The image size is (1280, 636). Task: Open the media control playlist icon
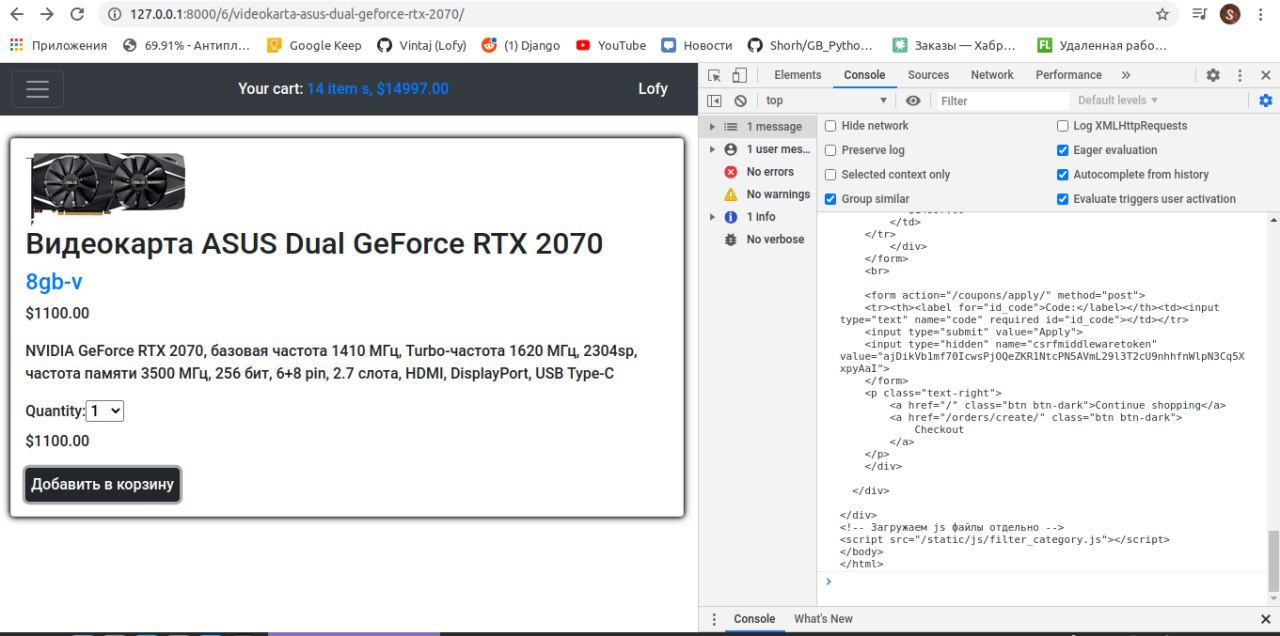click(1200, 14)
